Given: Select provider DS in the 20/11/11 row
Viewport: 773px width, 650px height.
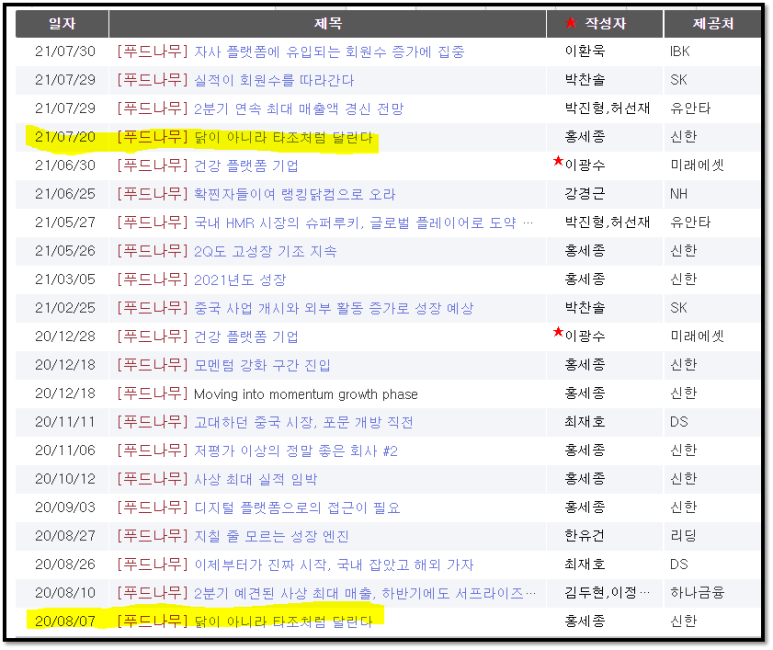Looking at the screenshot, I should click(679, 422).
